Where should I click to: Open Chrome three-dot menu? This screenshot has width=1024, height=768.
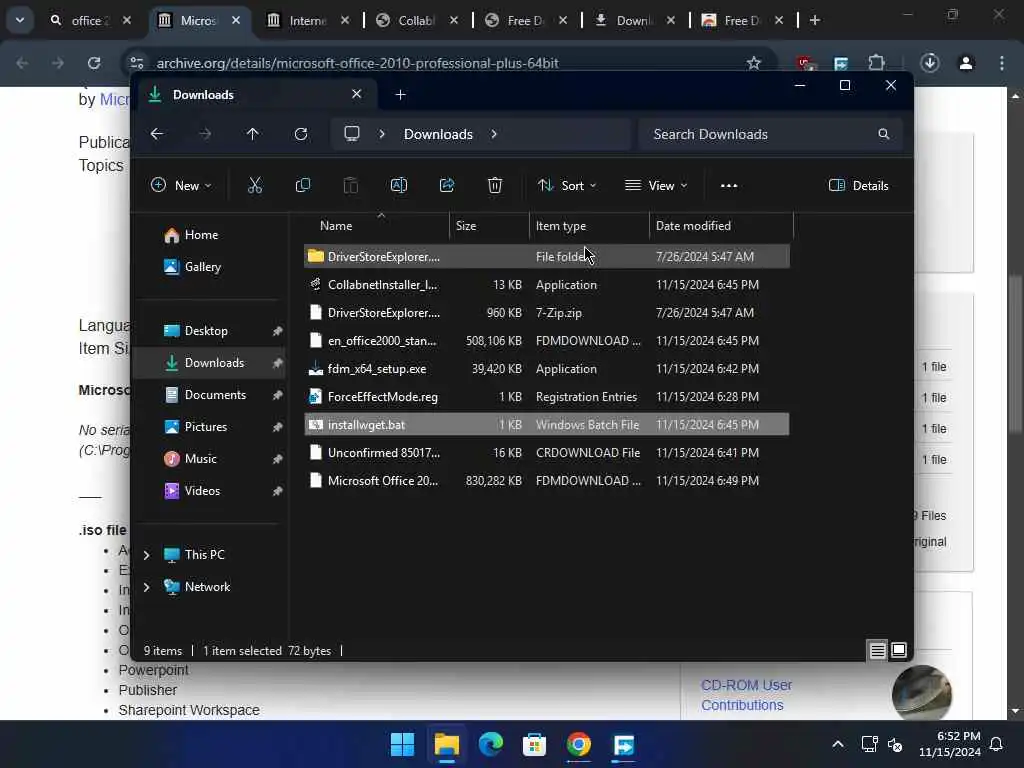point(1002,63)
